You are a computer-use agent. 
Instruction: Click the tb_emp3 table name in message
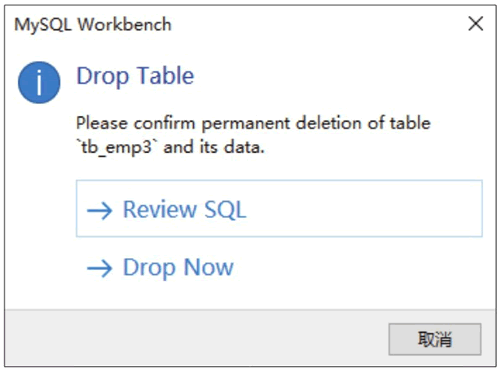point(117,147)
